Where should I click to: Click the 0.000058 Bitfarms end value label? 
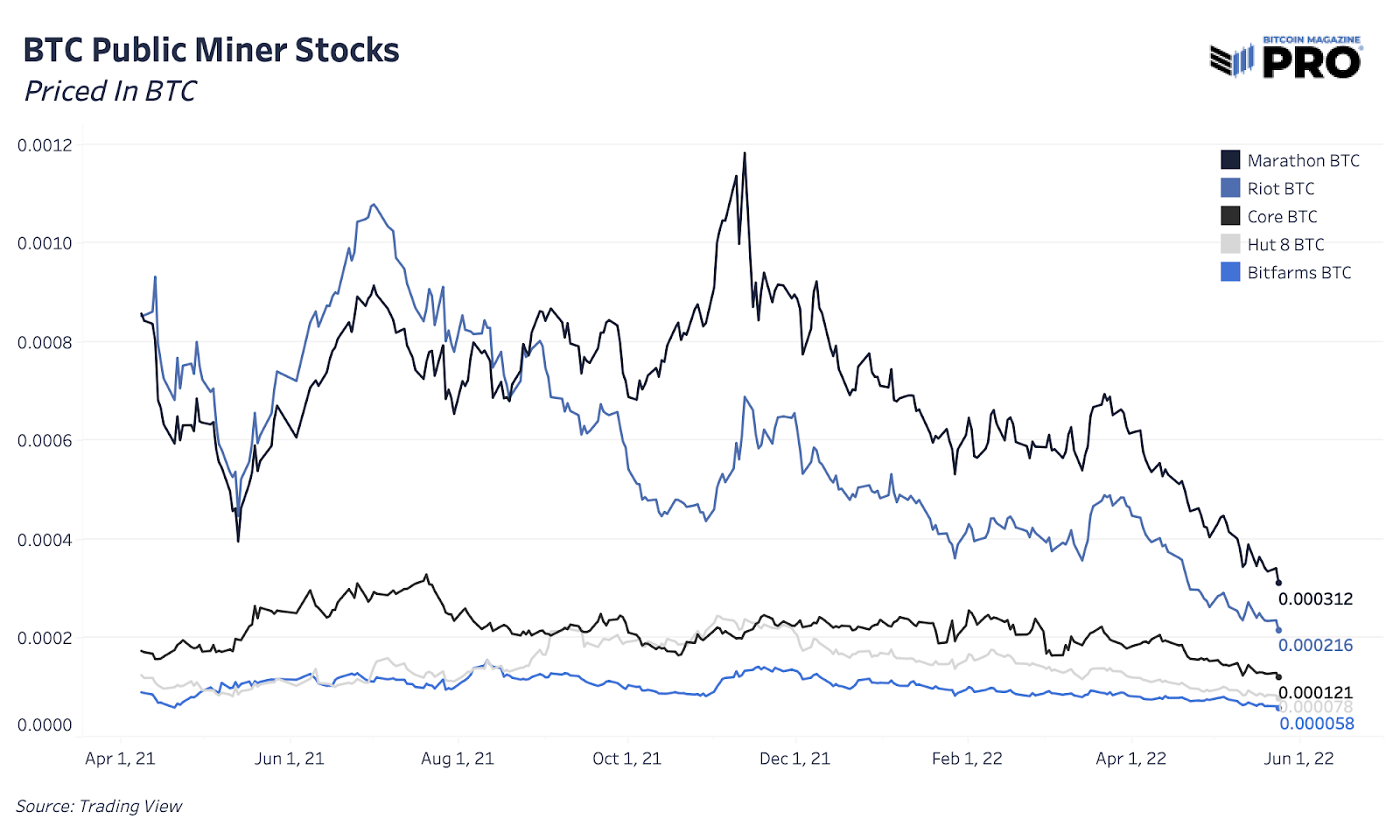tap(1317, 724)
